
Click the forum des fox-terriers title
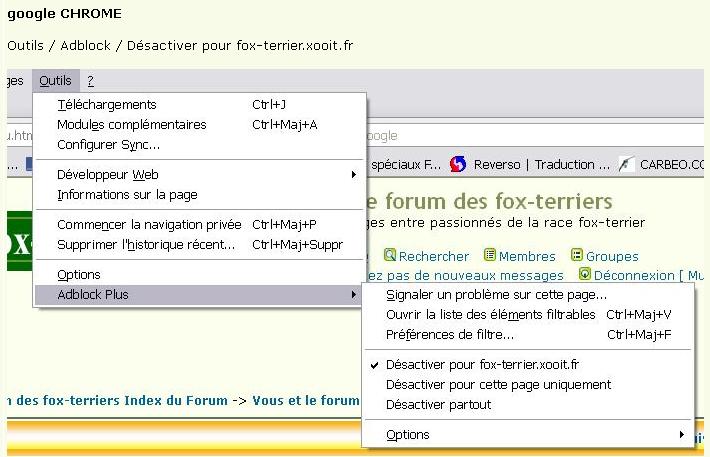pos(489,201)
